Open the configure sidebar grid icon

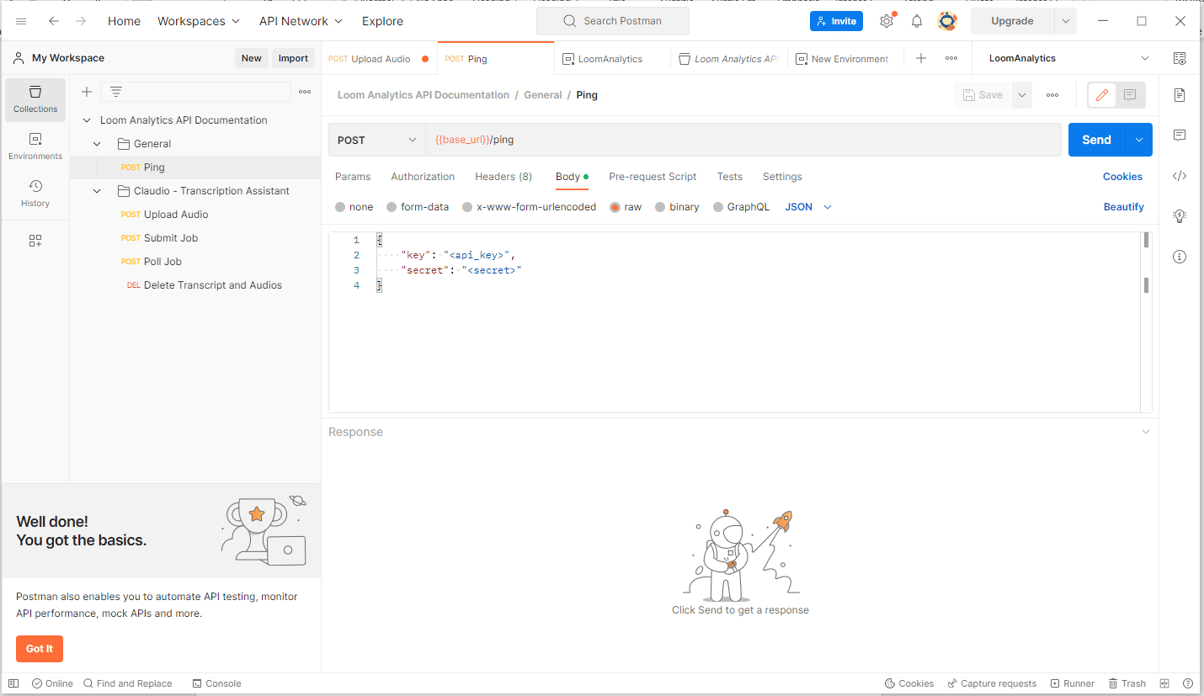coord(35,241)
